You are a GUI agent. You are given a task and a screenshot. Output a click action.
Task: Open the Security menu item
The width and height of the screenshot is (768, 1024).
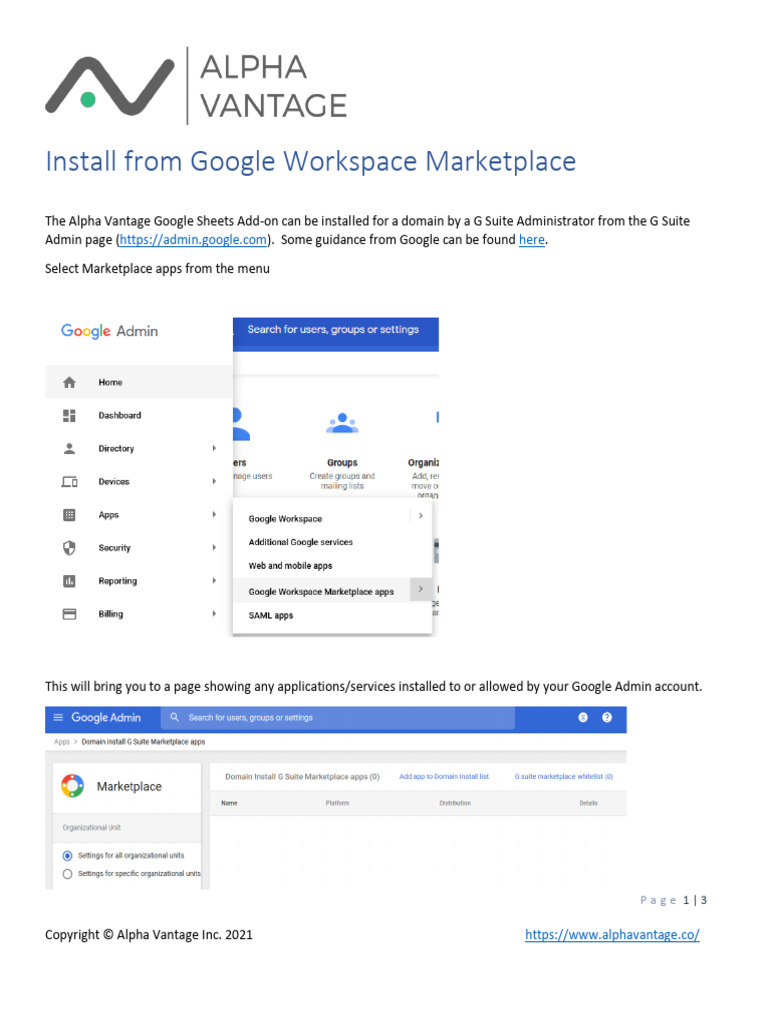(138, 547)
